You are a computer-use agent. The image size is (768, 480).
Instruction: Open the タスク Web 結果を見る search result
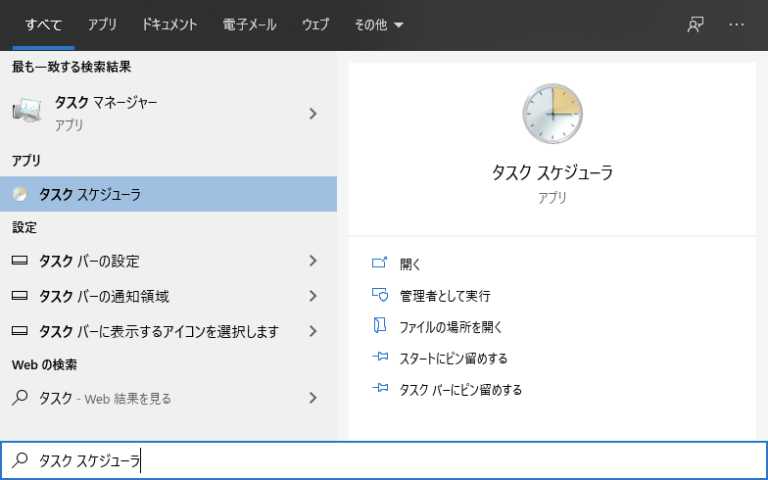point(105,398)
